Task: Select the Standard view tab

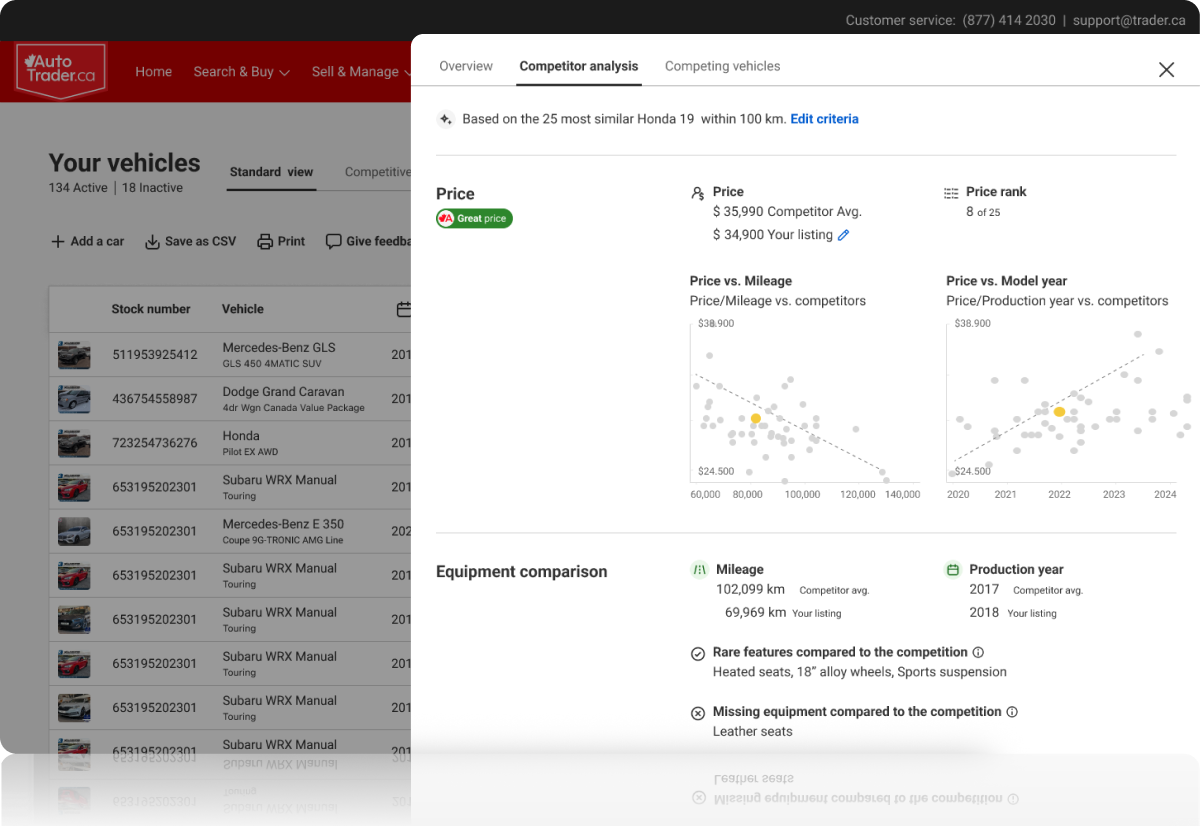Action: click(271, 172)
